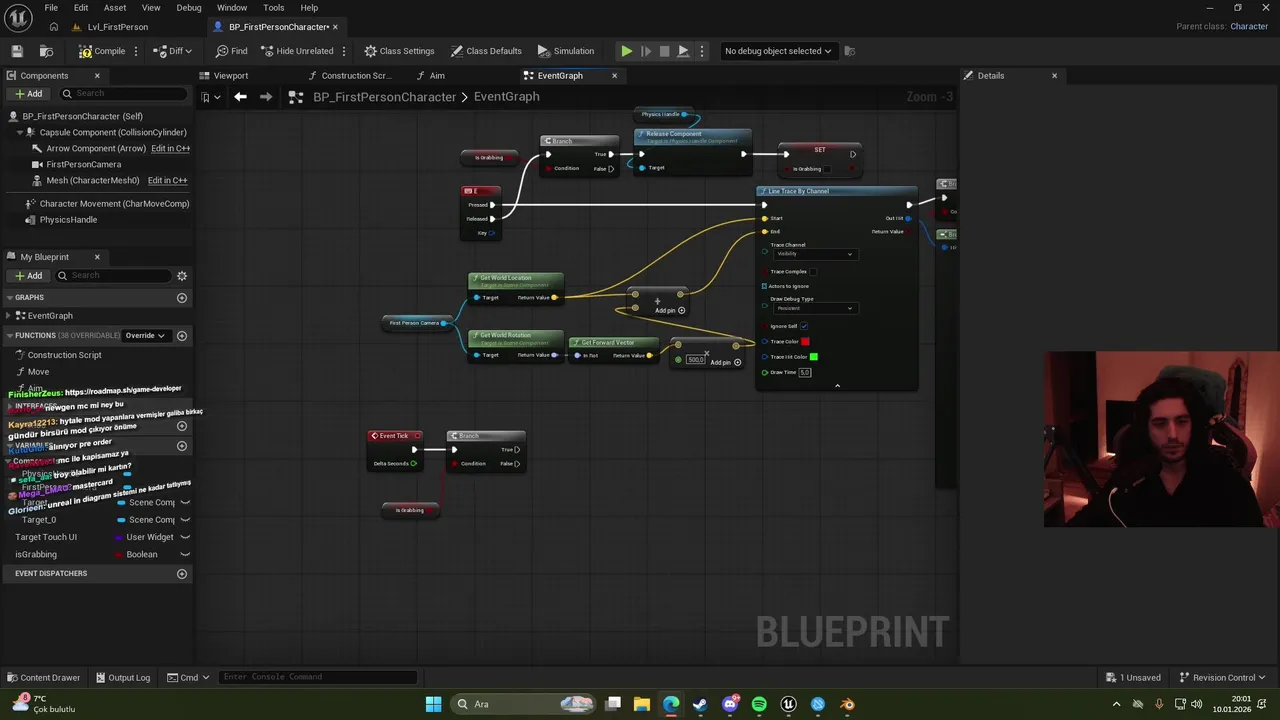Screen dimensions: 1280x720
Task: Select the FirstPersonCamera component
Action: pos(84,164)
